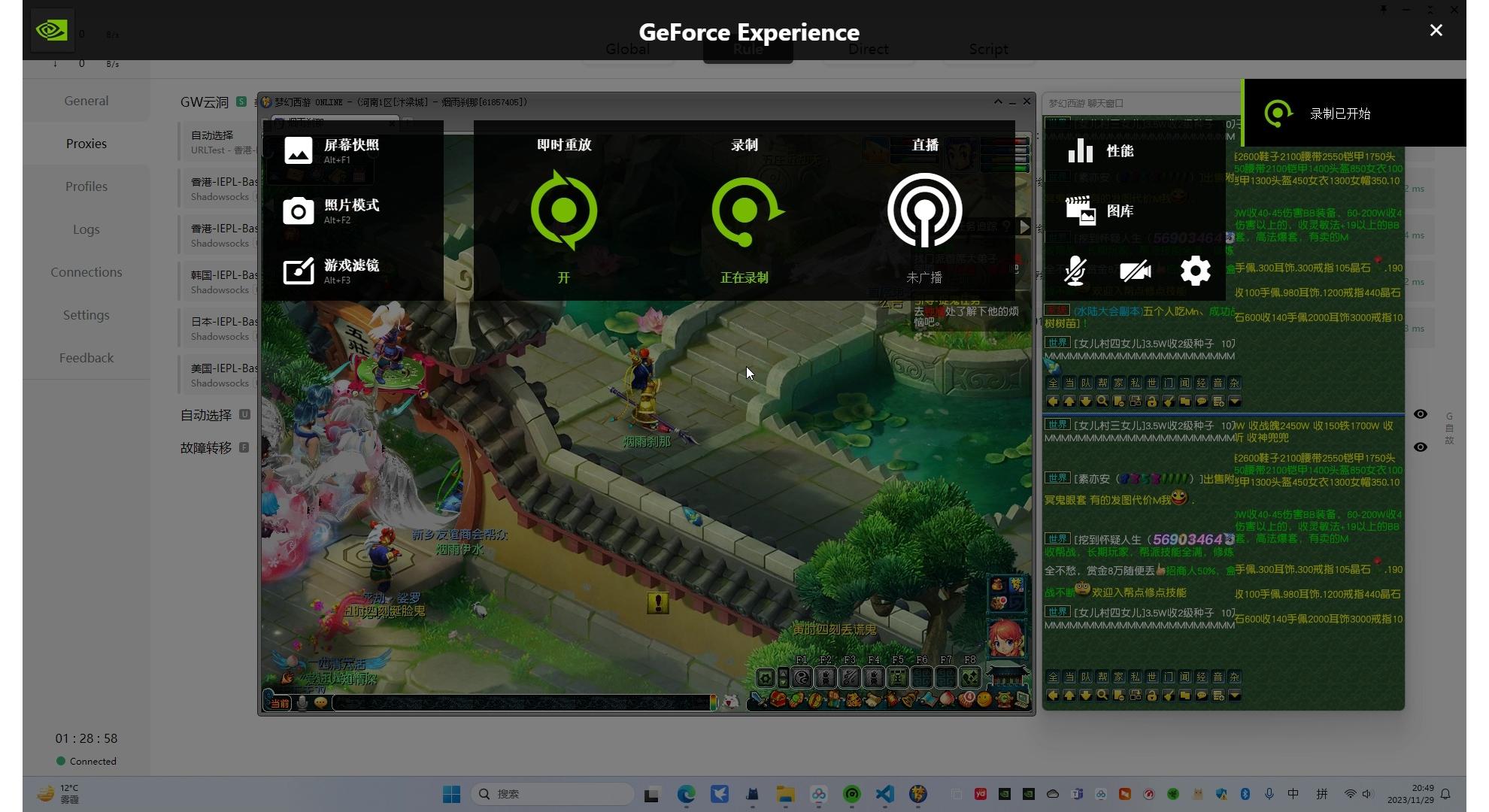1489x812 pixels.
Task: Open Logs in proxy app sidebar
Action: click(x=86, y=229)
